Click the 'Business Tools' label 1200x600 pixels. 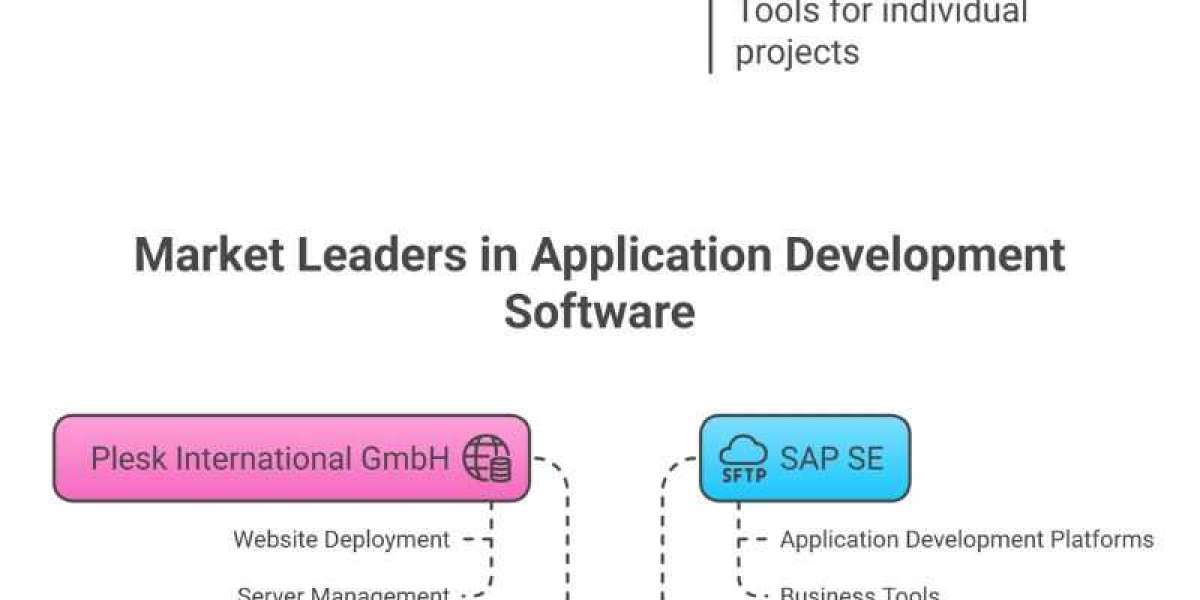coord(860,592)
